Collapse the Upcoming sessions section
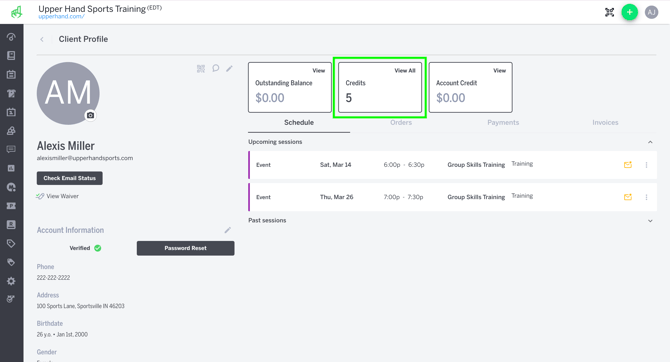This screenshot has height=362, width=670. (x=650, y=142)
